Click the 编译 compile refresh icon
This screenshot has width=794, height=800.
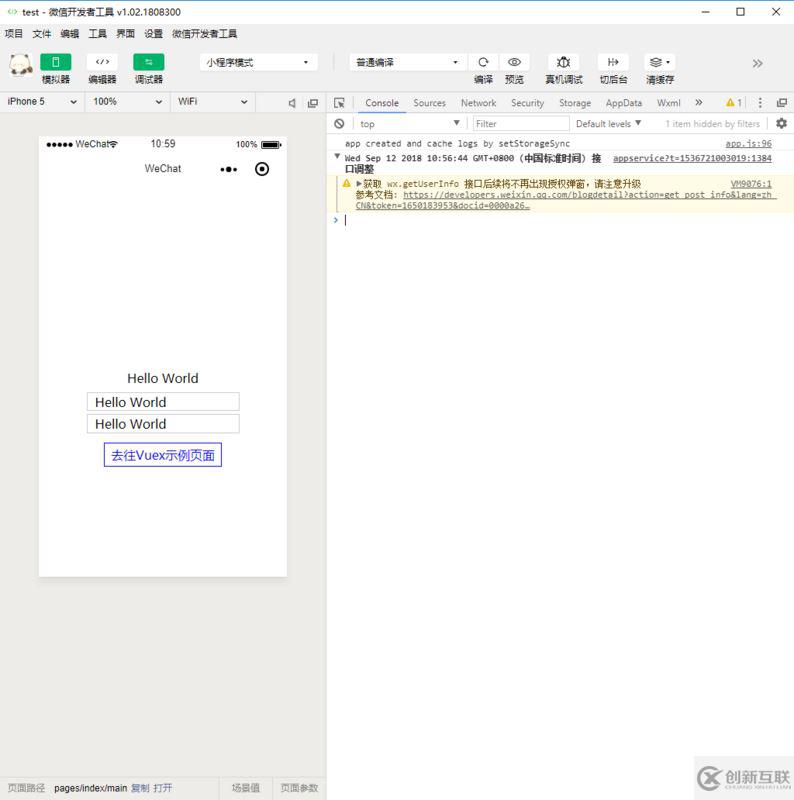pyautogui.click(x=483, y=62)
